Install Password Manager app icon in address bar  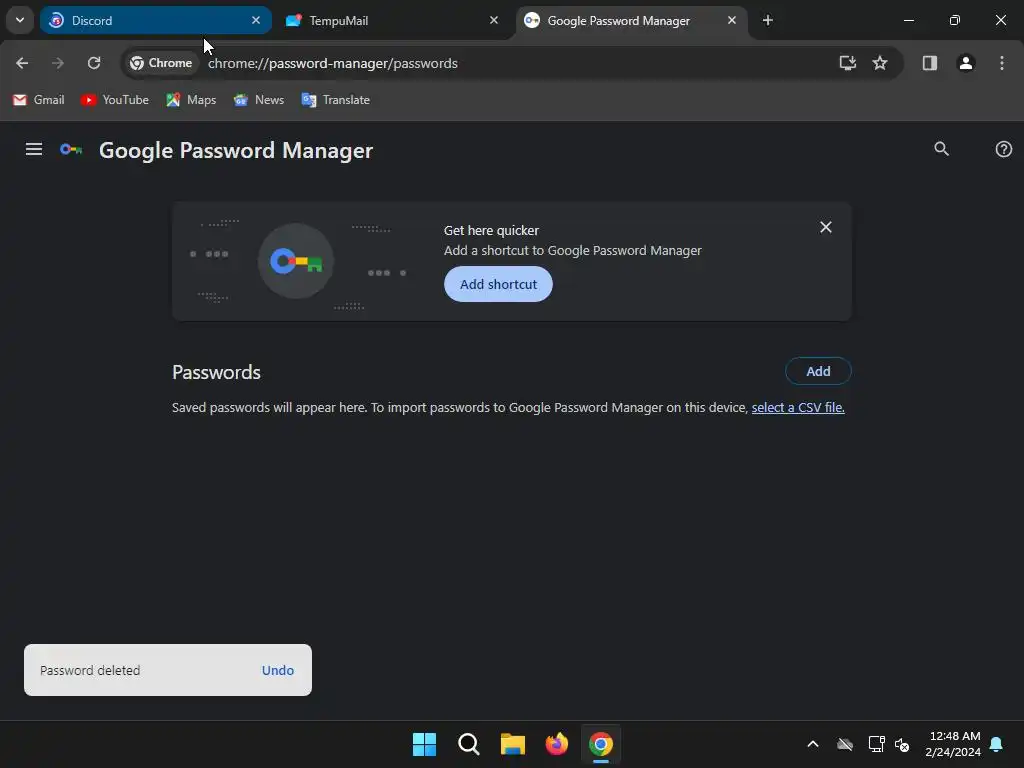tap(847, 63)
